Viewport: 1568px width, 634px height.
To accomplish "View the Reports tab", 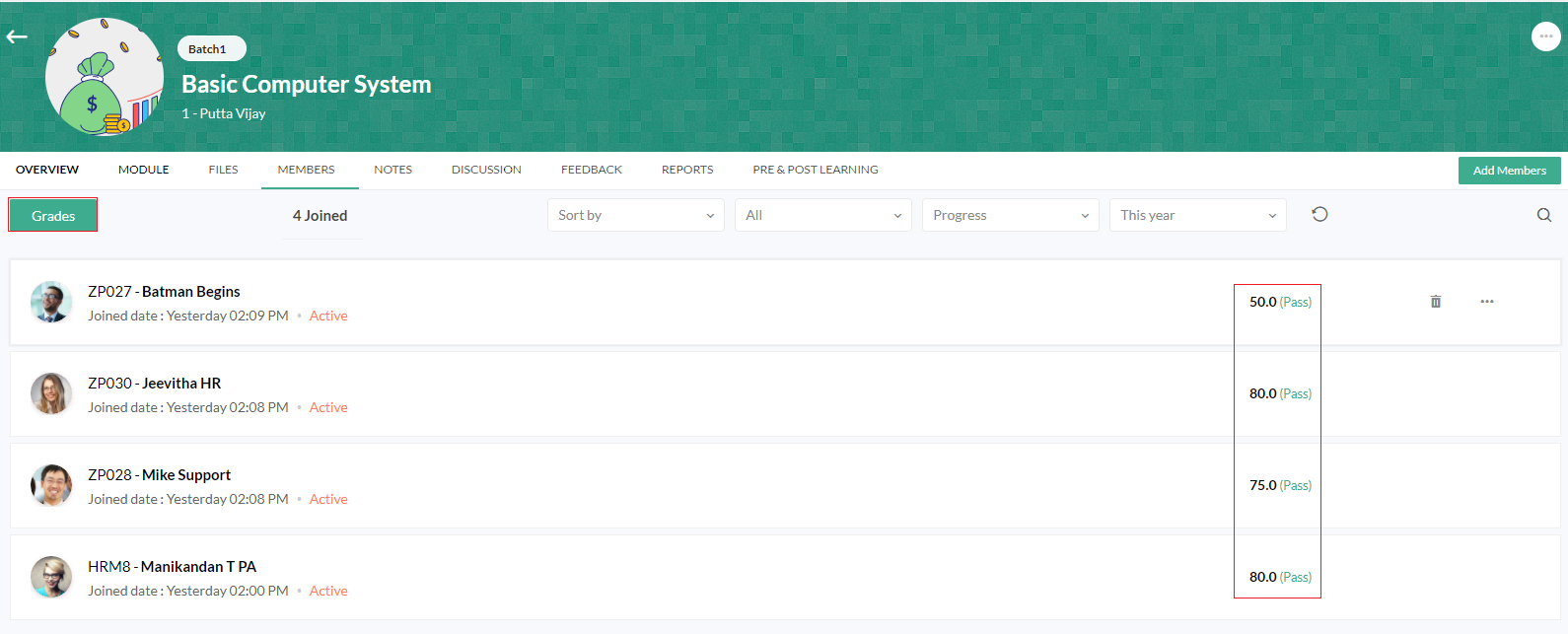I will (x=687, y=170).
